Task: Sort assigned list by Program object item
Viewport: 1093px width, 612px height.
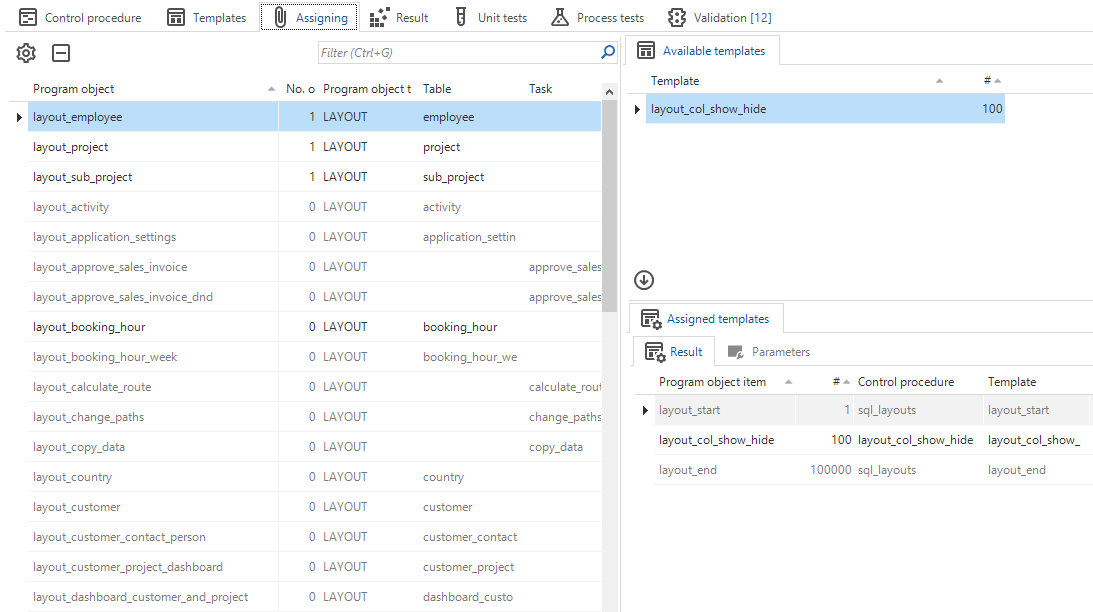Action: click(712, 382)
